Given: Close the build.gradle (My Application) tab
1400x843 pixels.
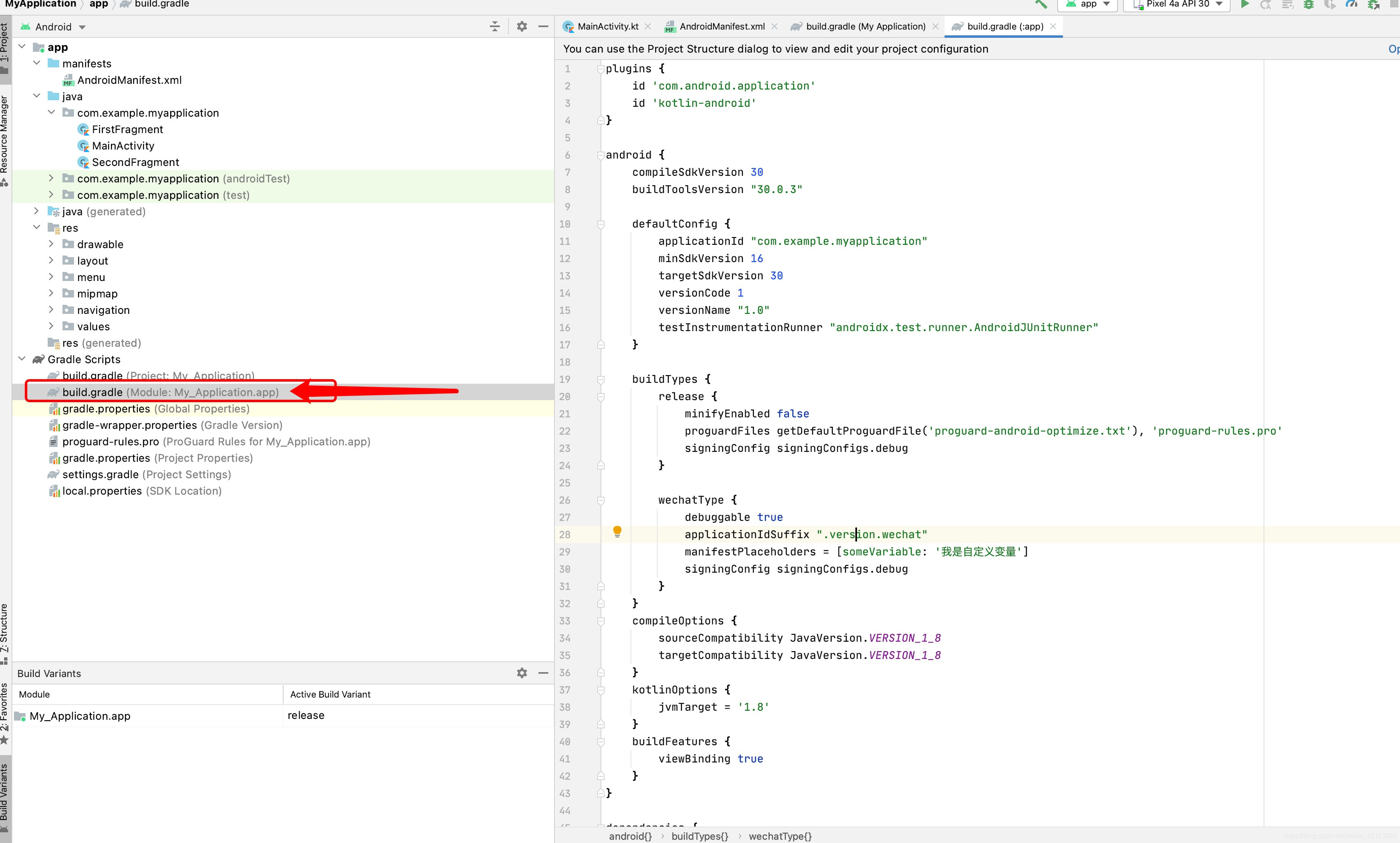Looking at the screenshot, I should coord(935,26).
